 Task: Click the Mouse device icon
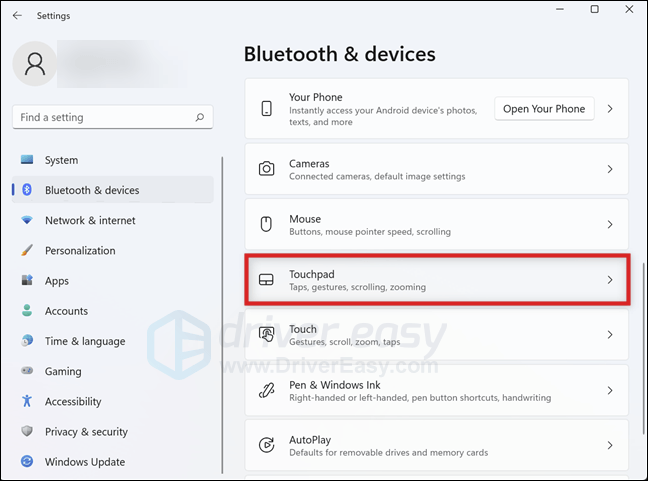coord(267,224)
